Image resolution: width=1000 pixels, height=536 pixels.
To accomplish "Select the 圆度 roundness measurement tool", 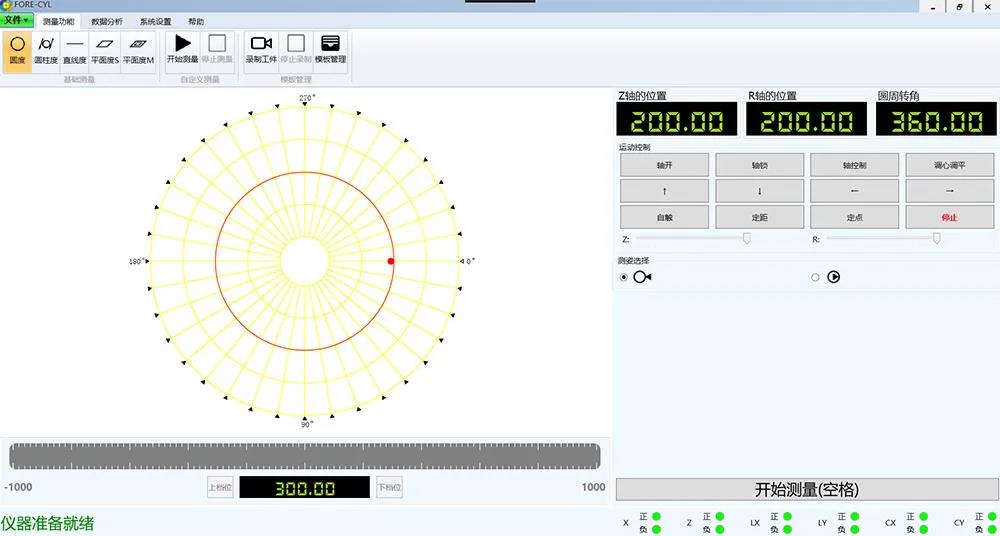I will click(17, 50).
